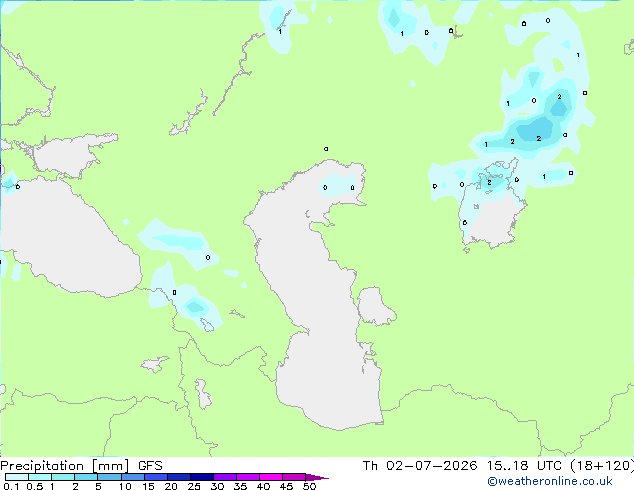
Task: Click the Sea of Azov on the map
Action: point(67,156)
